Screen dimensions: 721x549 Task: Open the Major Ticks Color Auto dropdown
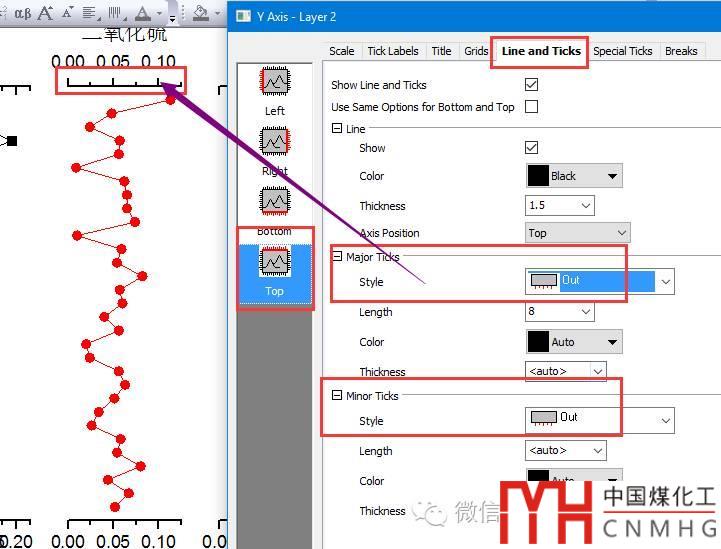point(574,342)
